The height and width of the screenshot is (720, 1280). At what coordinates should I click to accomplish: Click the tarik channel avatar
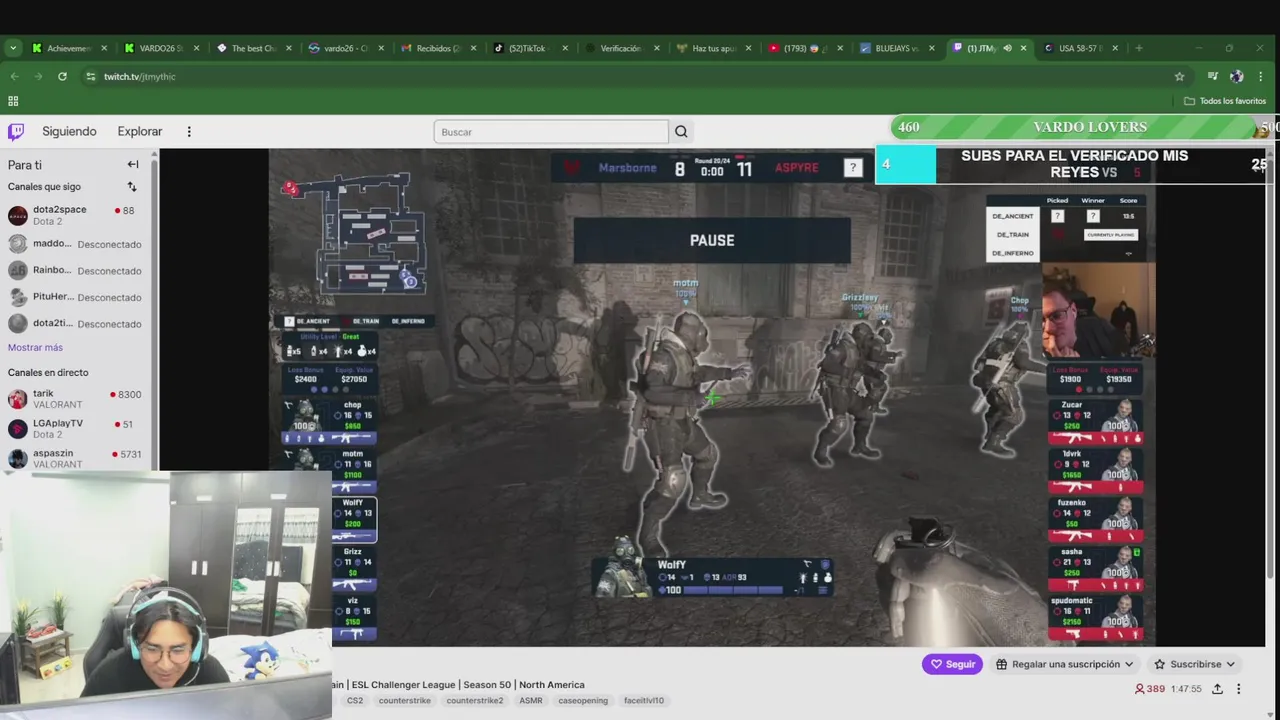(x=17, y=399)
